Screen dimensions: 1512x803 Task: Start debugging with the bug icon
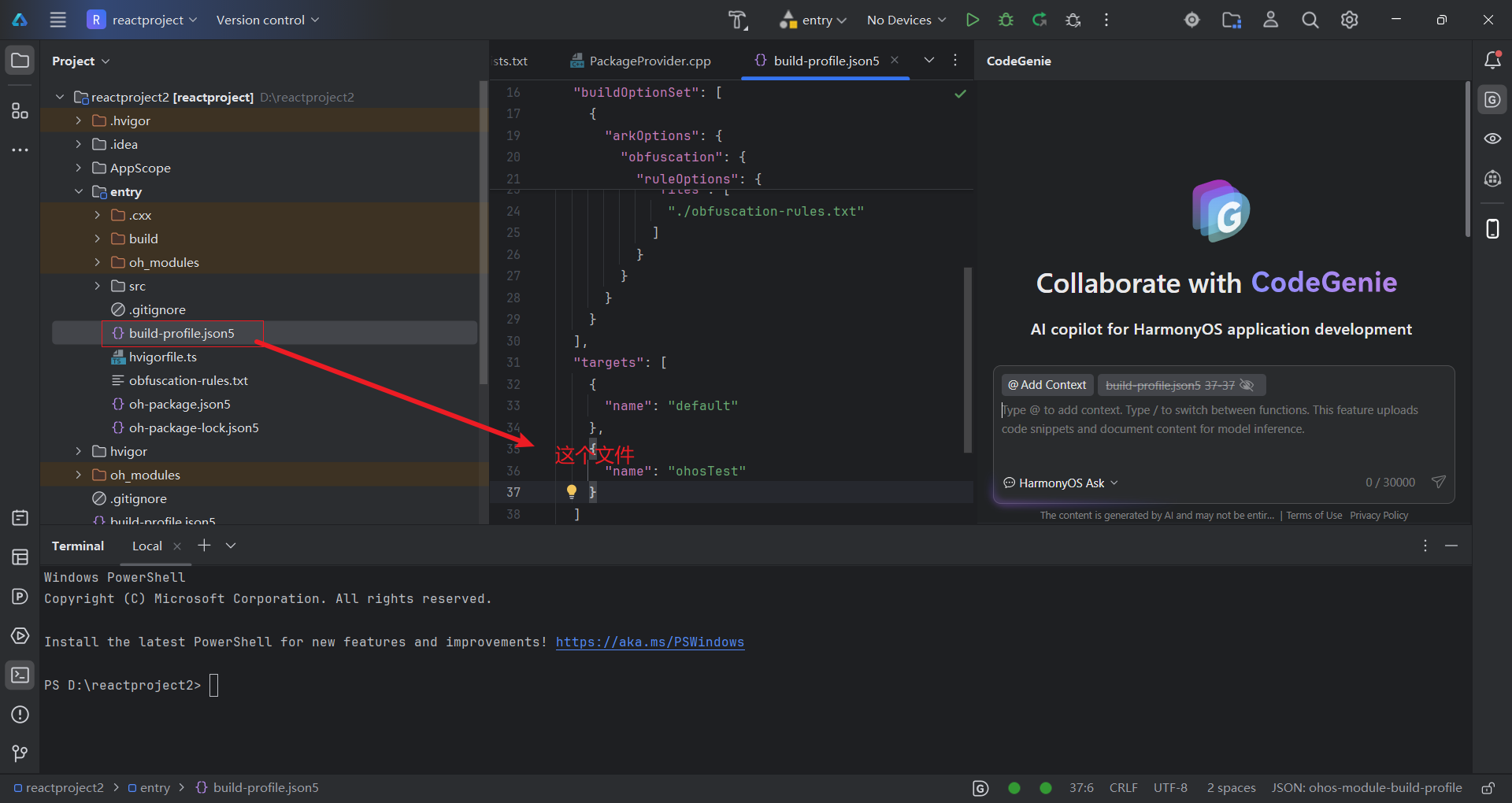tap(1006, 20)
